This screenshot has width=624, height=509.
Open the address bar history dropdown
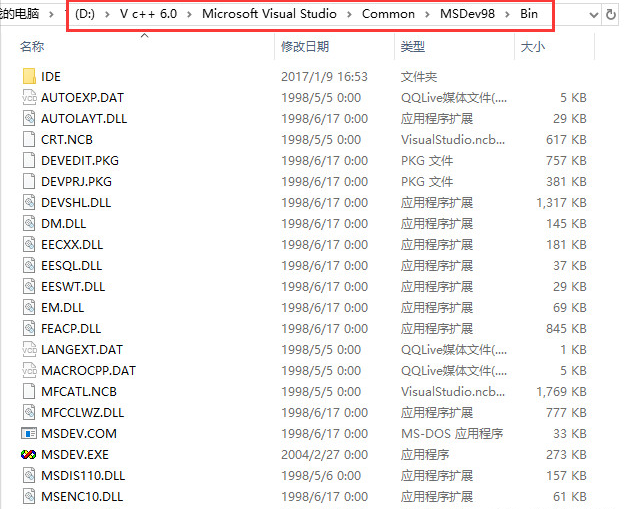coord(590,15)
